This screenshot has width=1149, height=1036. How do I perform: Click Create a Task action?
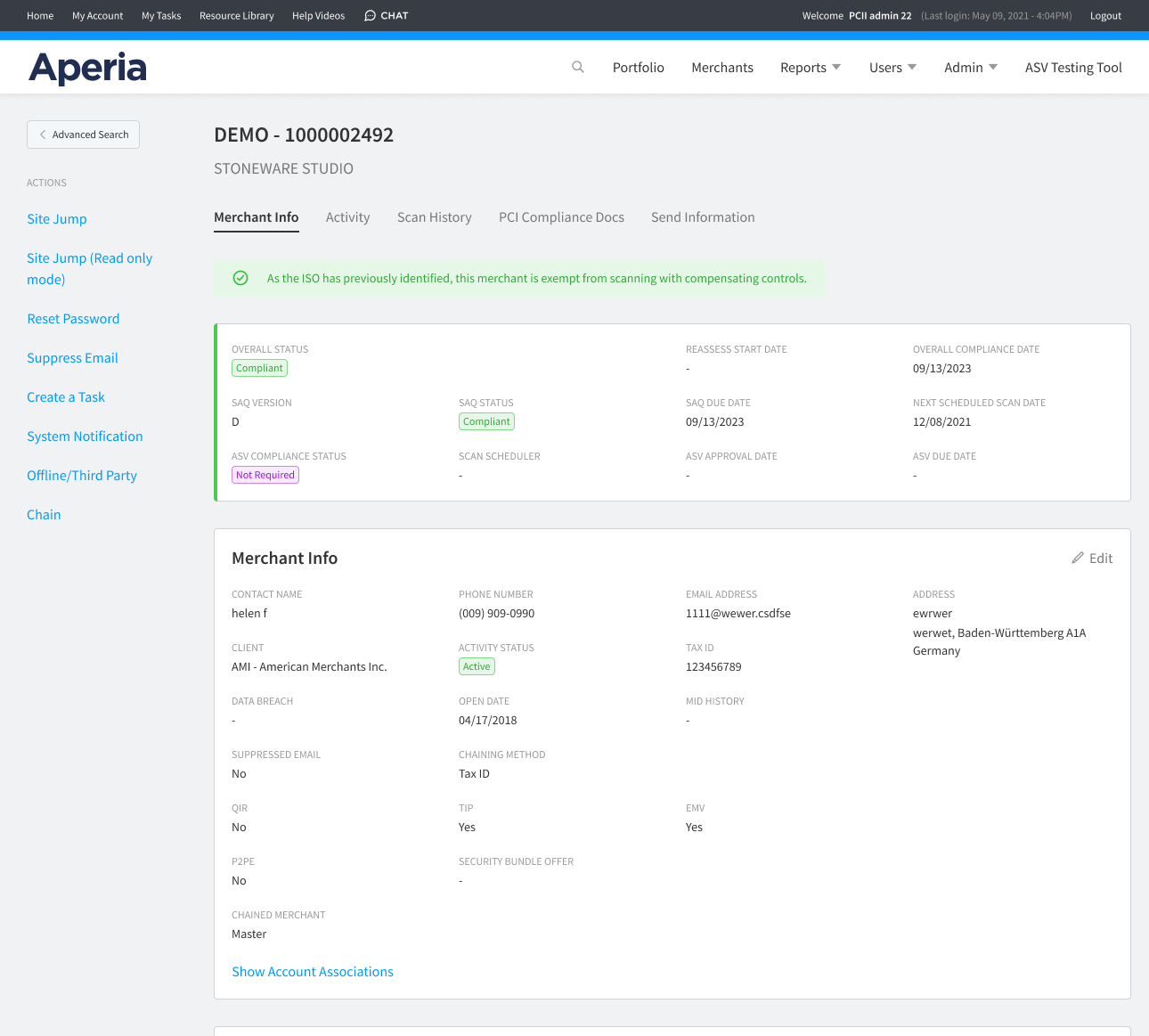pyautogui.click(x=66, y=397)
